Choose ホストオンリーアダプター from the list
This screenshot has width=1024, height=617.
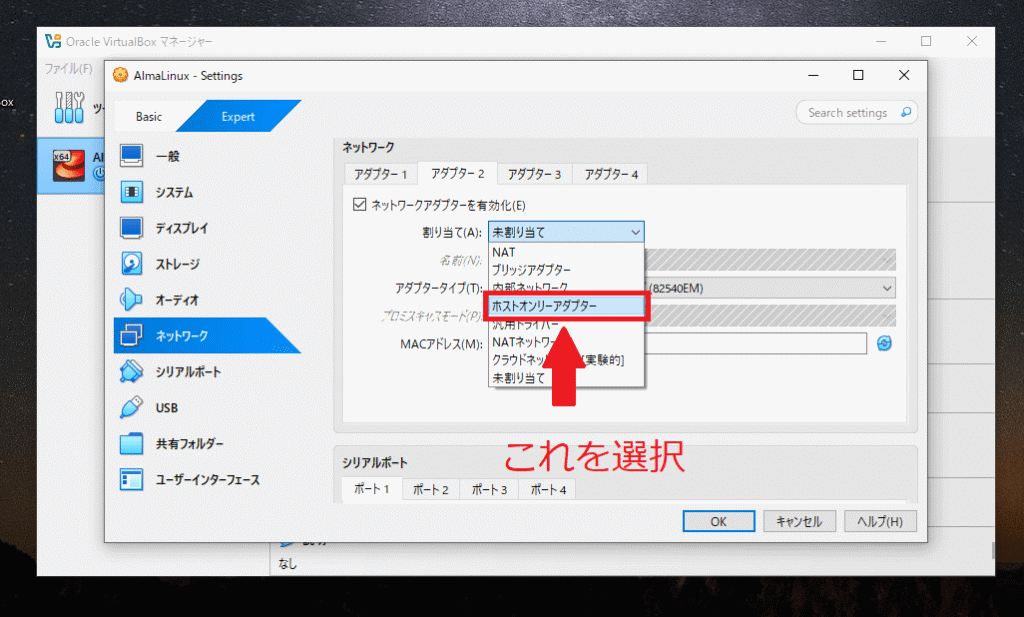(566, 306)
